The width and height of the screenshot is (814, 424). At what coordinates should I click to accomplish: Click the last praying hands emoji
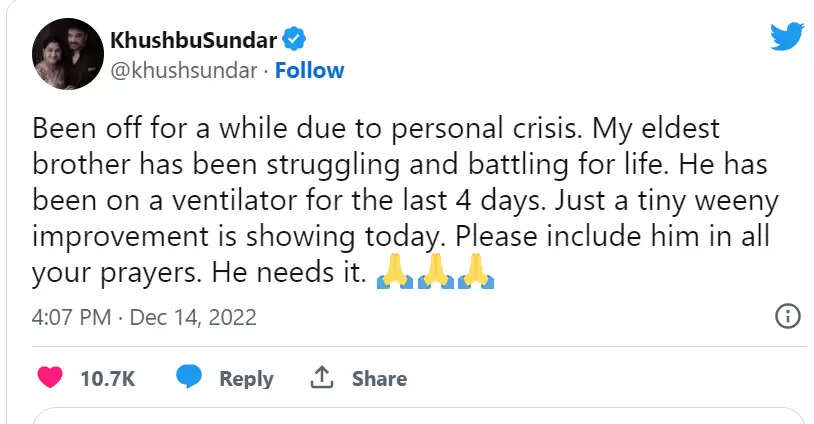(x=476, y=271)
